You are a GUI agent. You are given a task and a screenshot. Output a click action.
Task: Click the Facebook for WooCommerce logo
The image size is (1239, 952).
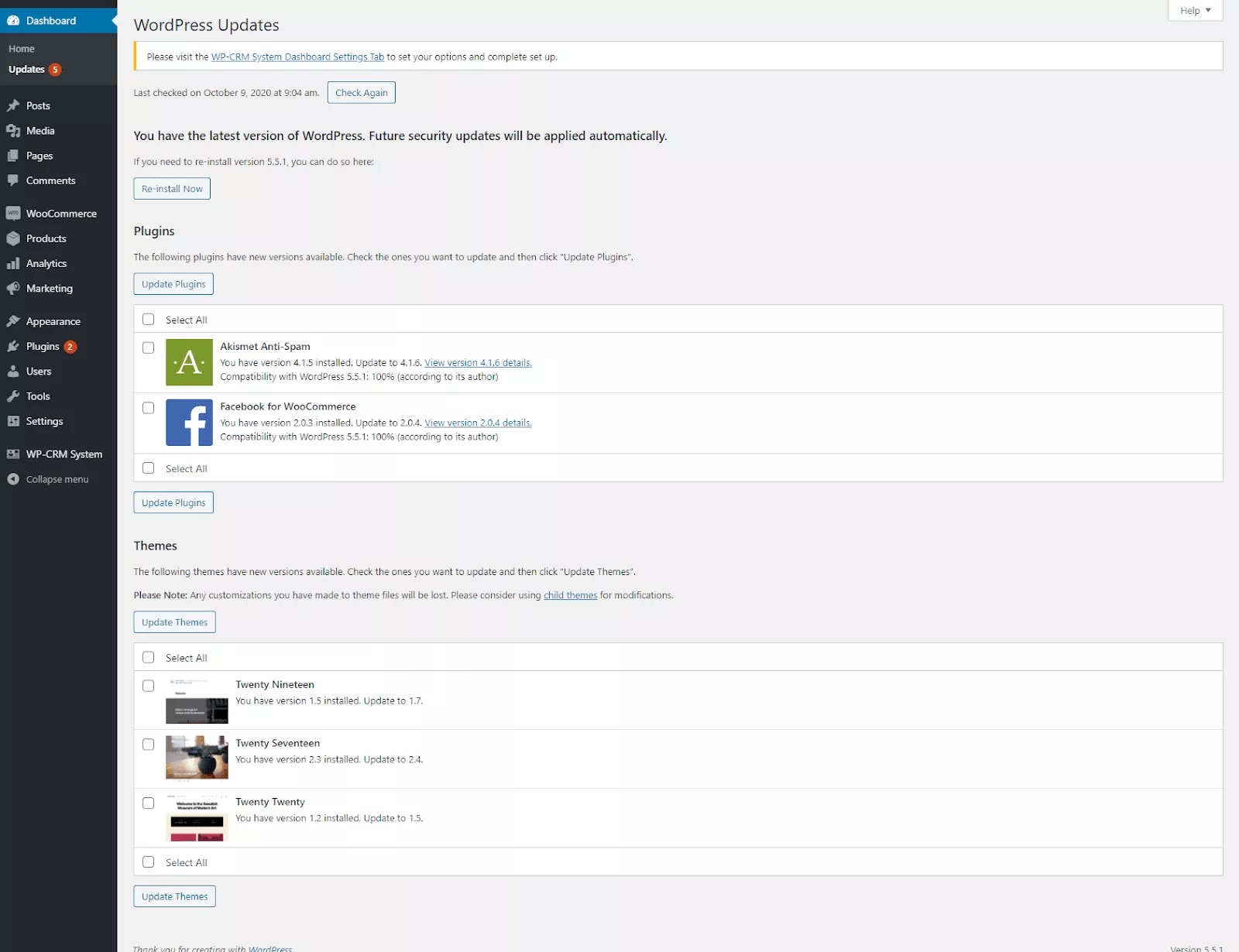tap(189, 423)
